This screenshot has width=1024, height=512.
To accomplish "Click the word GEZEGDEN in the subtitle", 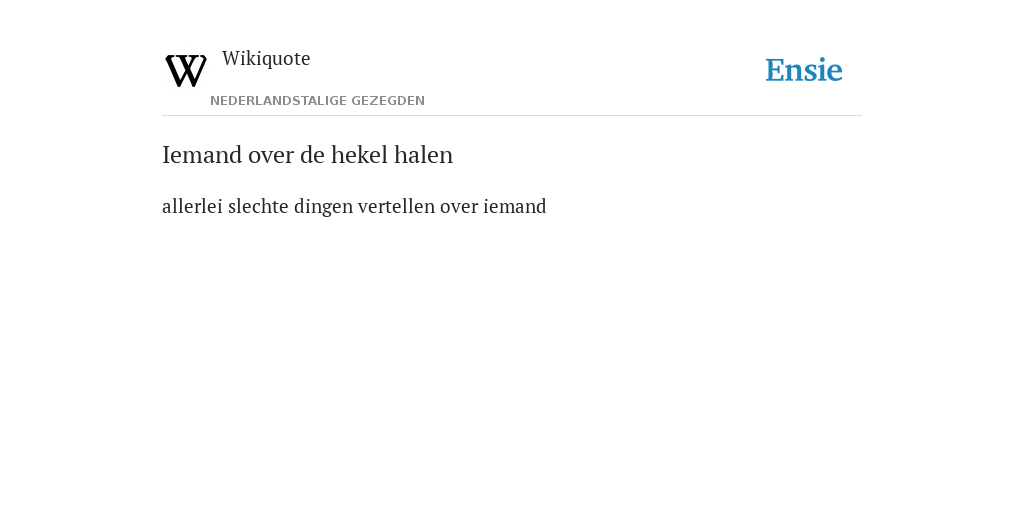I will (388, 101).
